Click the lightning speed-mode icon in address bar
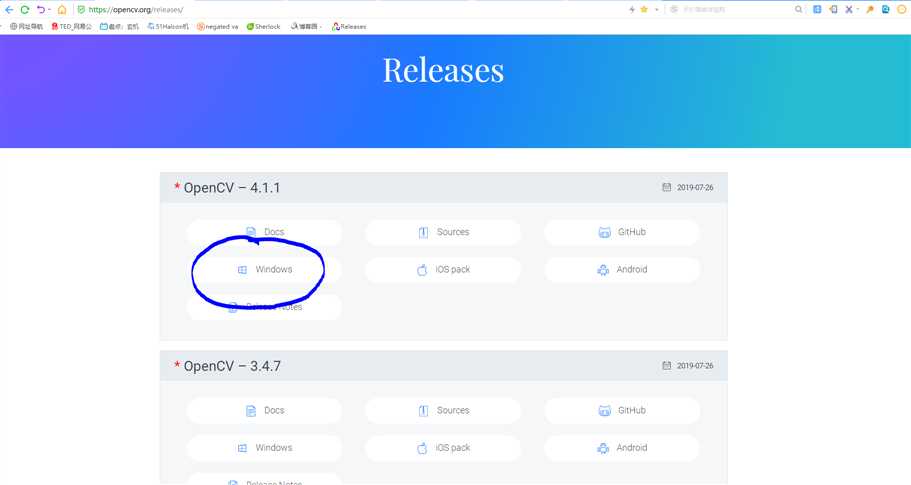This screenshot has height=485, width=911. [x=632, y=9]
